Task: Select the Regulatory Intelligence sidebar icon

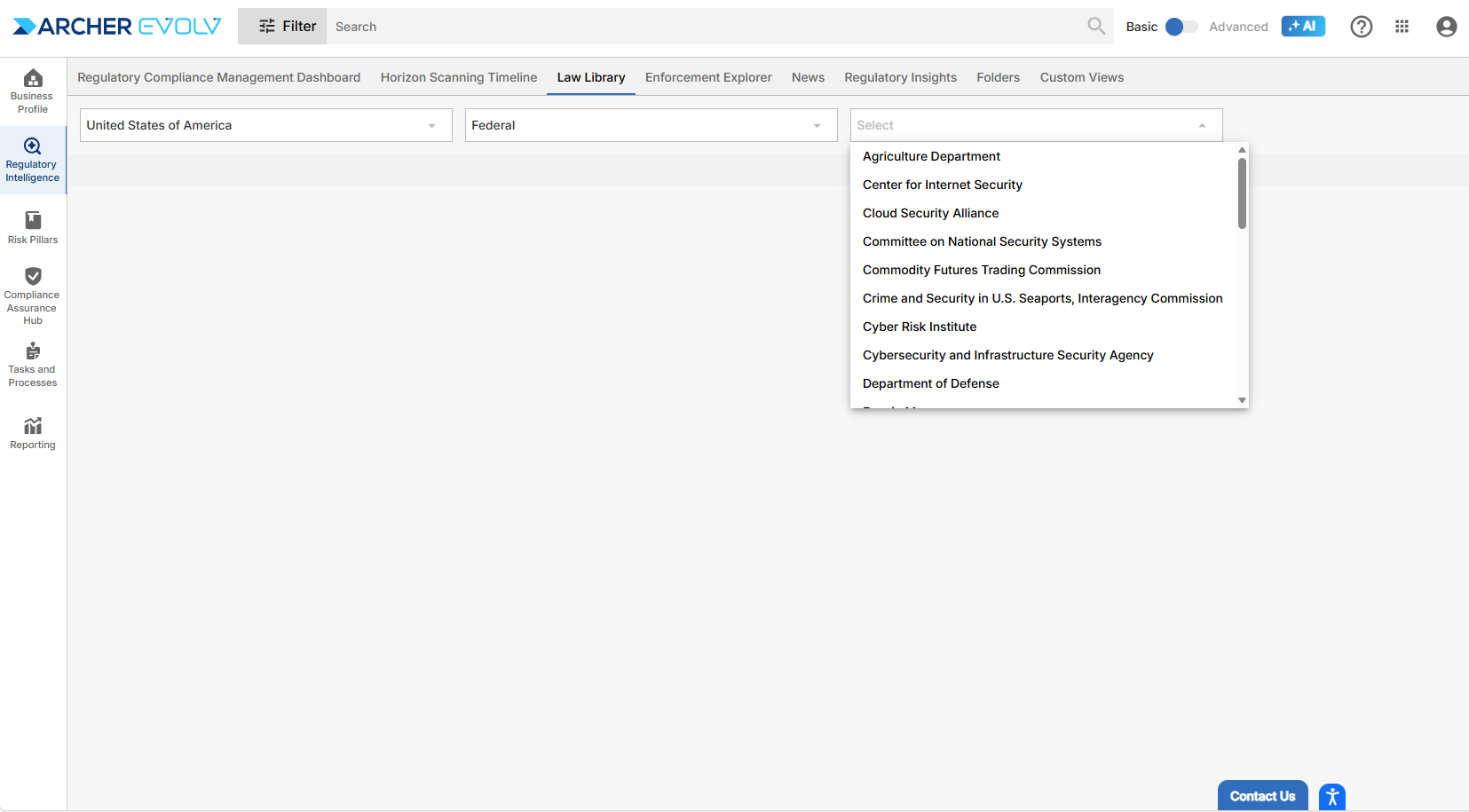Action: pos(33,160)
